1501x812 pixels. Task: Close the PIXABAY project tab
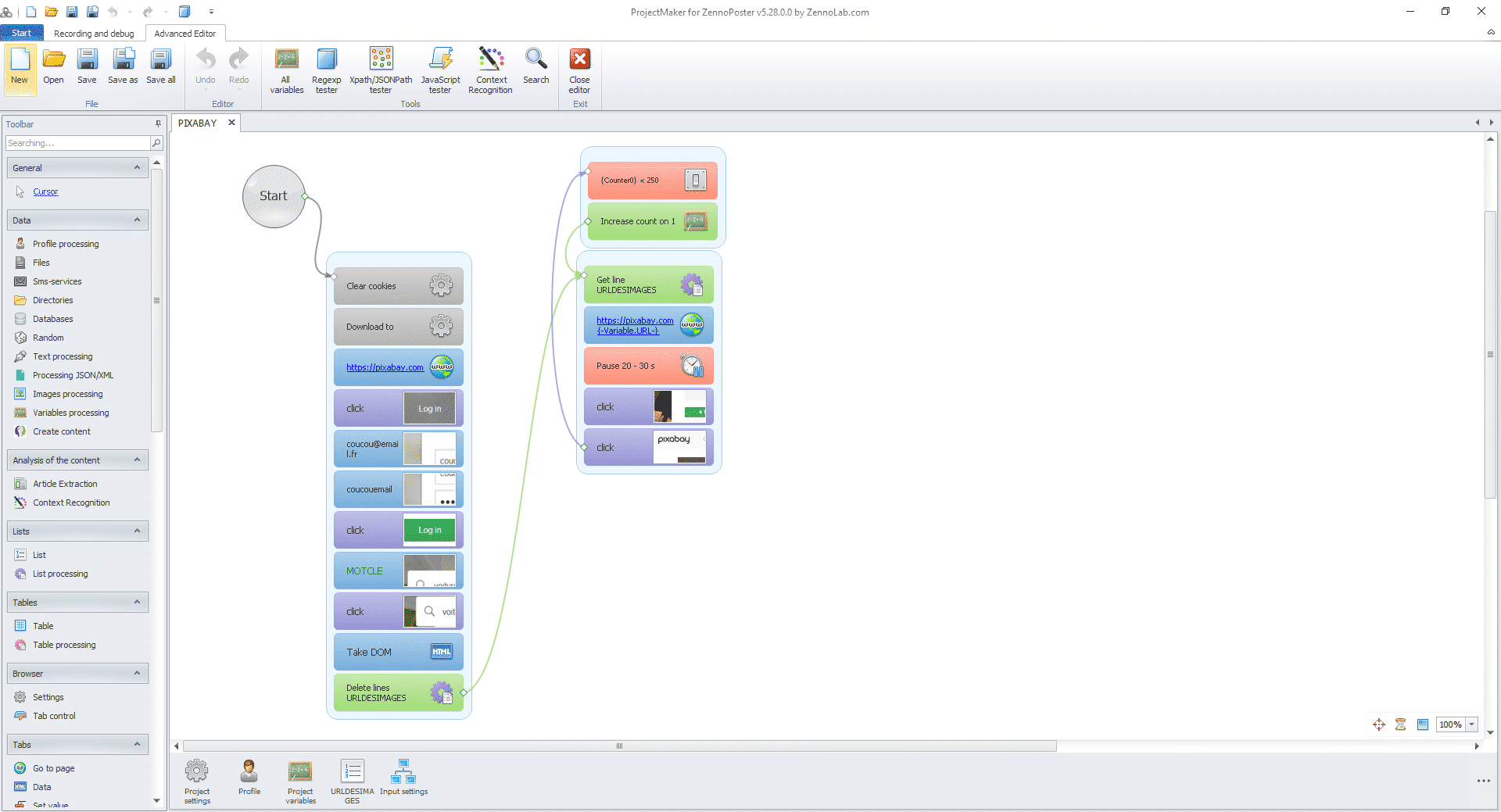click(x=231, y=123)
